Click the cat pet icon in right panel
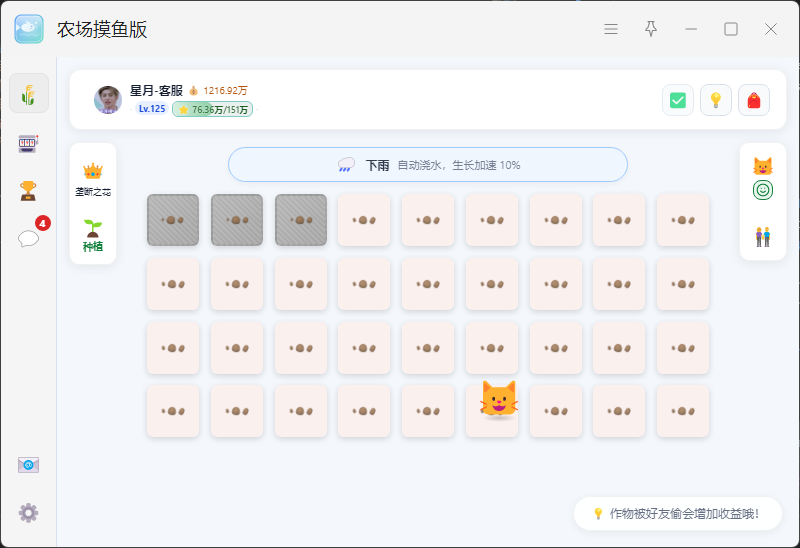 pos(763,166)
